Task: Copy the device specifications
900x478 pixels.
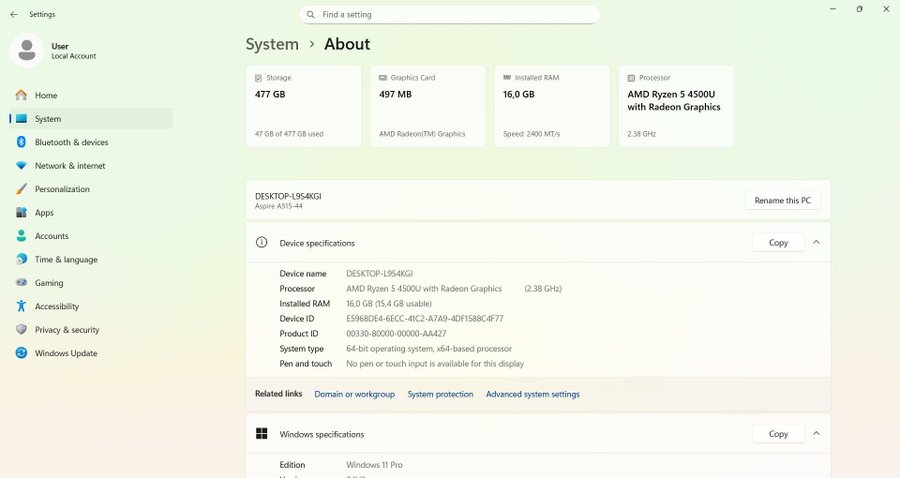Action: tap(778, 242)
